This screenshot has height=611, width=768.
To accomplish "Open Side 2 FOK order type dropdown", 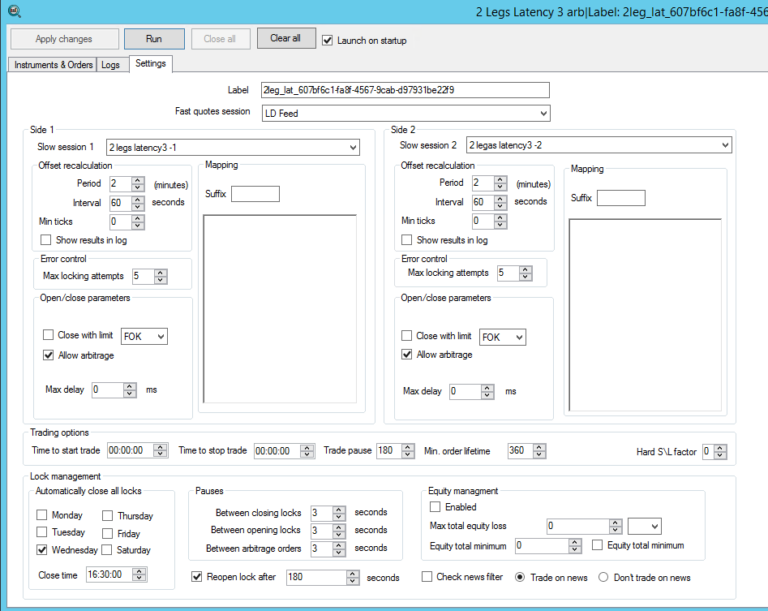I will coord(518,337).
